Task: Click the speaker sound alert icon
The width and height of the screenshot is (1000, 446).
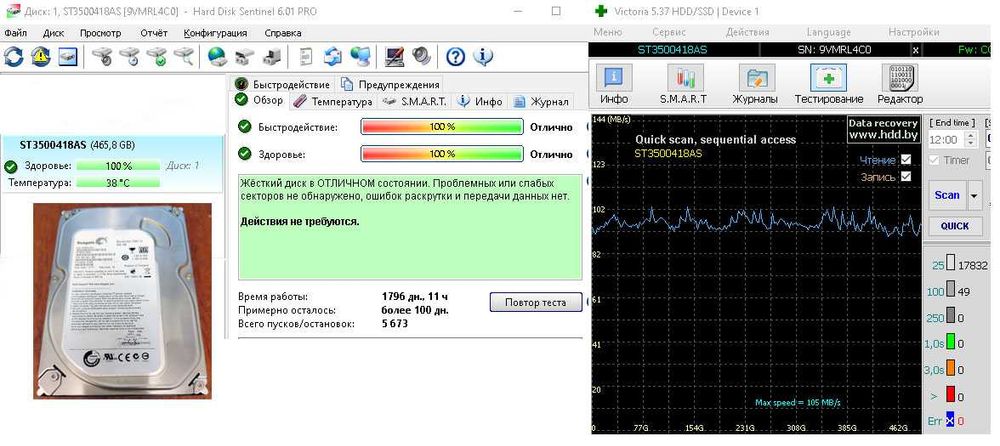Action: pyautogui.click(x=421, y=57)
